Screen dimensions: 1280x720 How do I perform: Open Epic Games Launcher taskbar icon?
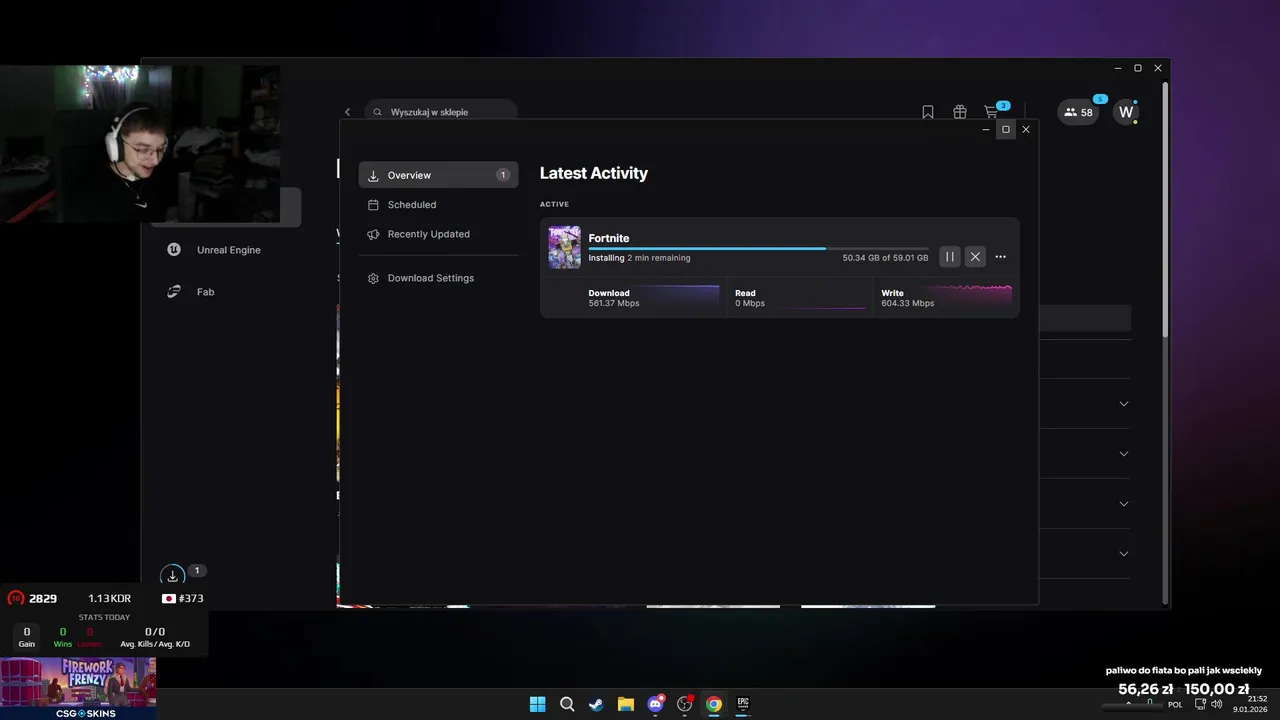tap(743, 704)
